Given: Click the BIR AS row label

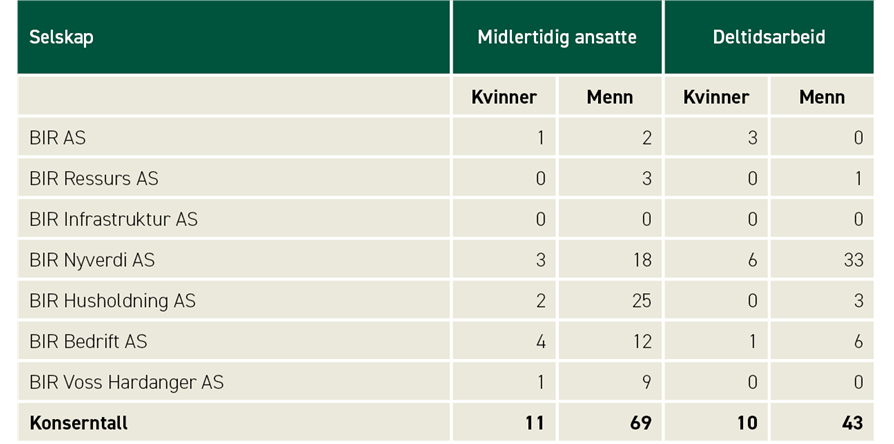Looking at the screenshot, I should point(58,138).
